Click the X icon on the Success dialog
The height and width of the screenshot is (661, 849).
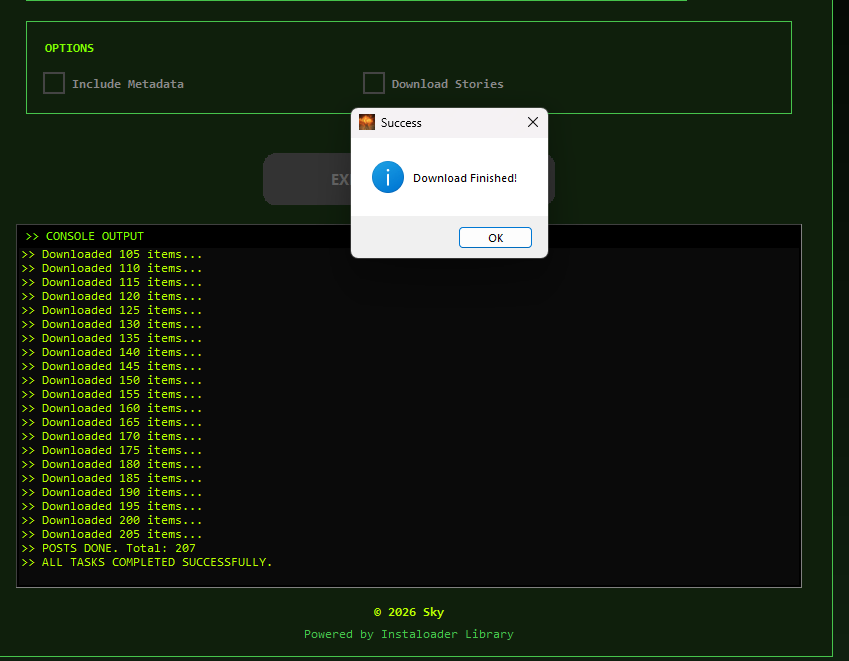(532, 122)
